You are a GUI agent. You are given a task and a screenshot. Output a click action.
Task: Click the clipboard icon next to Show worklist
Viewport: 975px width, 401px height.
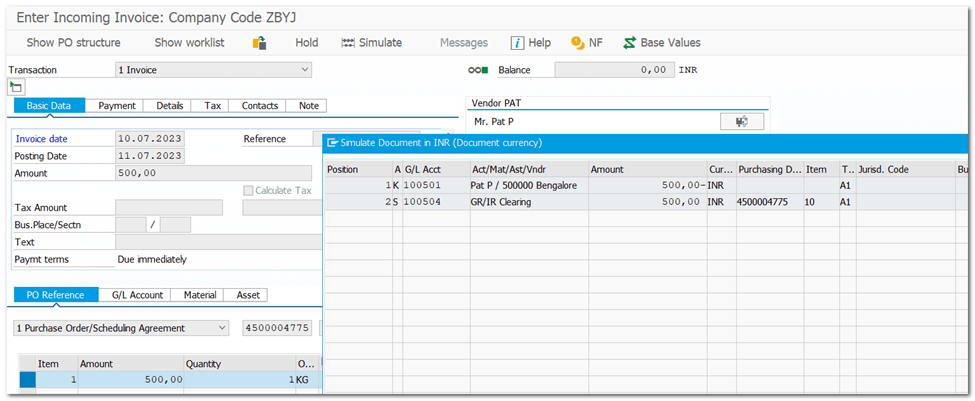[259, 43]
